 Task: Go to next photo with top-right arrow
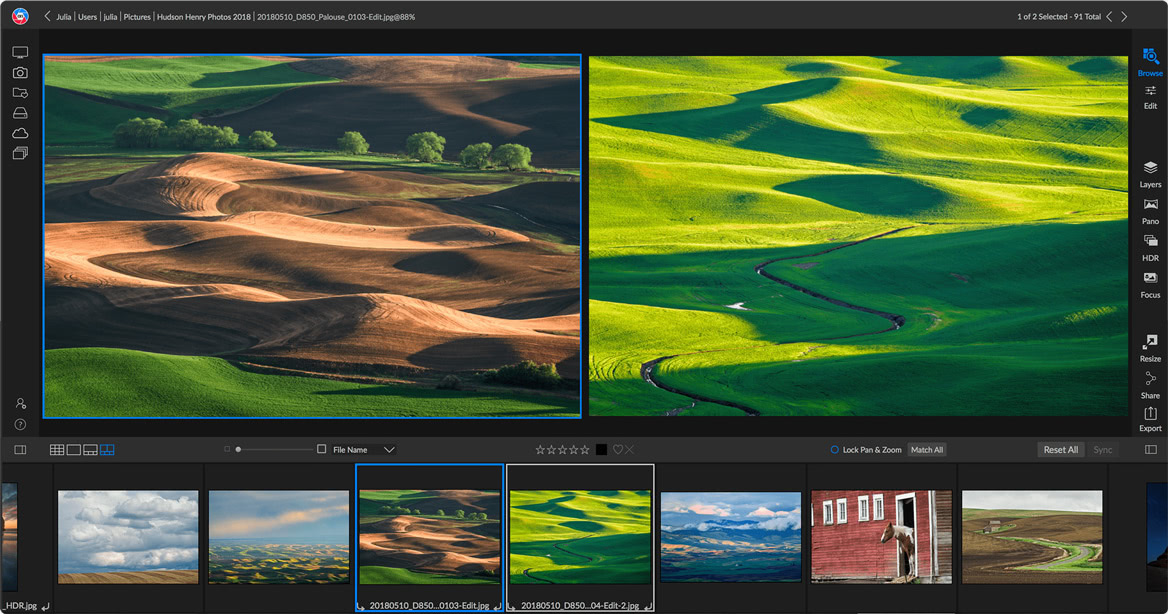pyautogui.click(x=1124, y=16)
